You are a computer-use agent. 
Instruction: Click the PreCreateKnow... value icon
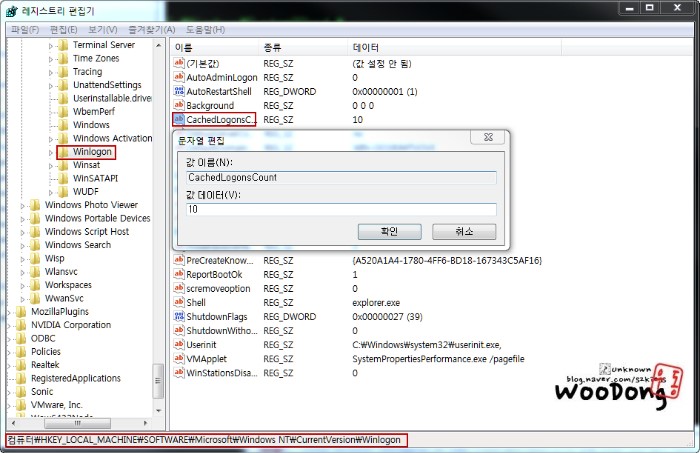click(x=179, y=260)
